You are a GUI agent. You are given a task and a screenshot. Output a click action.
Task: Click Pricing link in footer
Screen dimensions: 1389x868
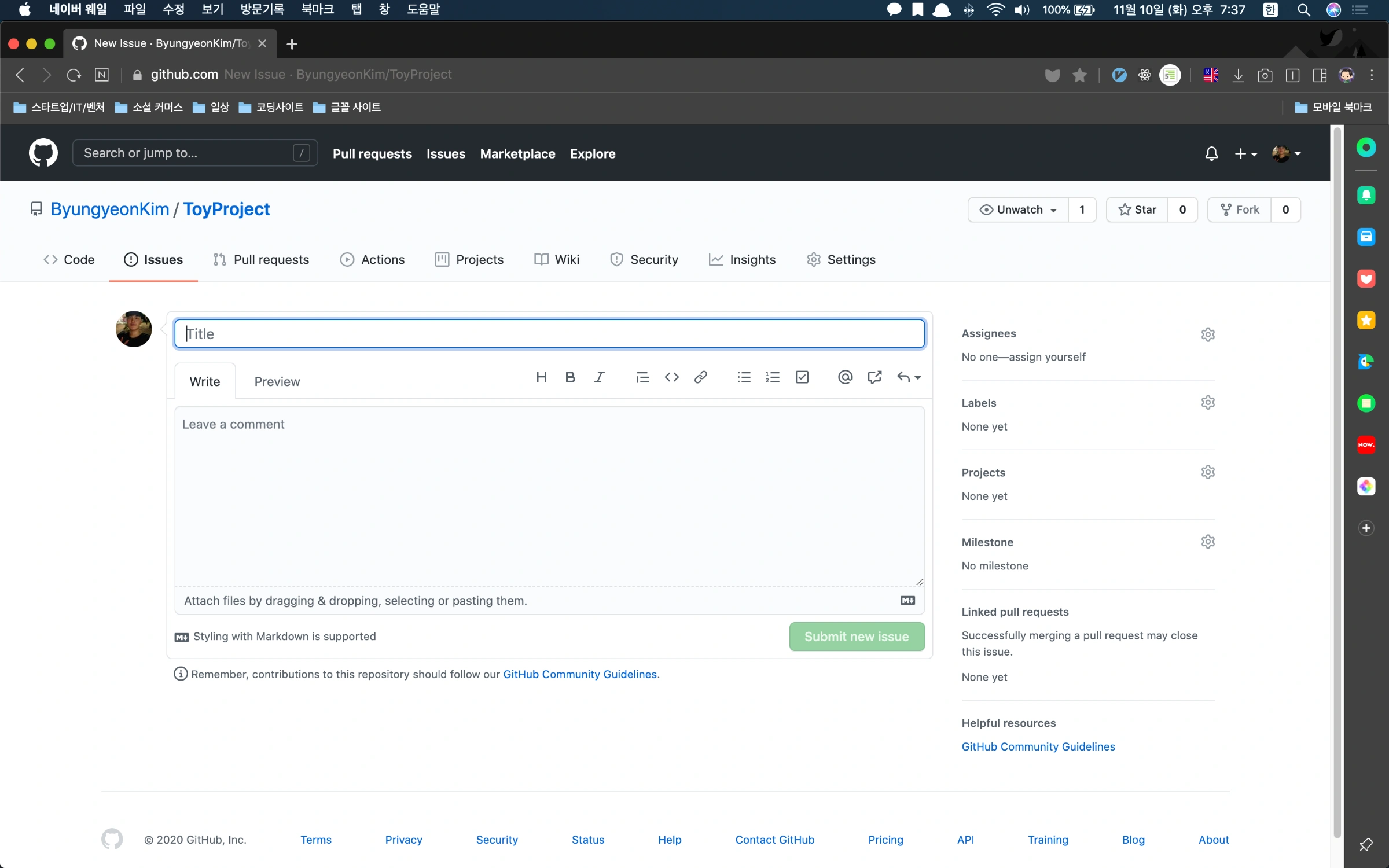click(885, 840)
